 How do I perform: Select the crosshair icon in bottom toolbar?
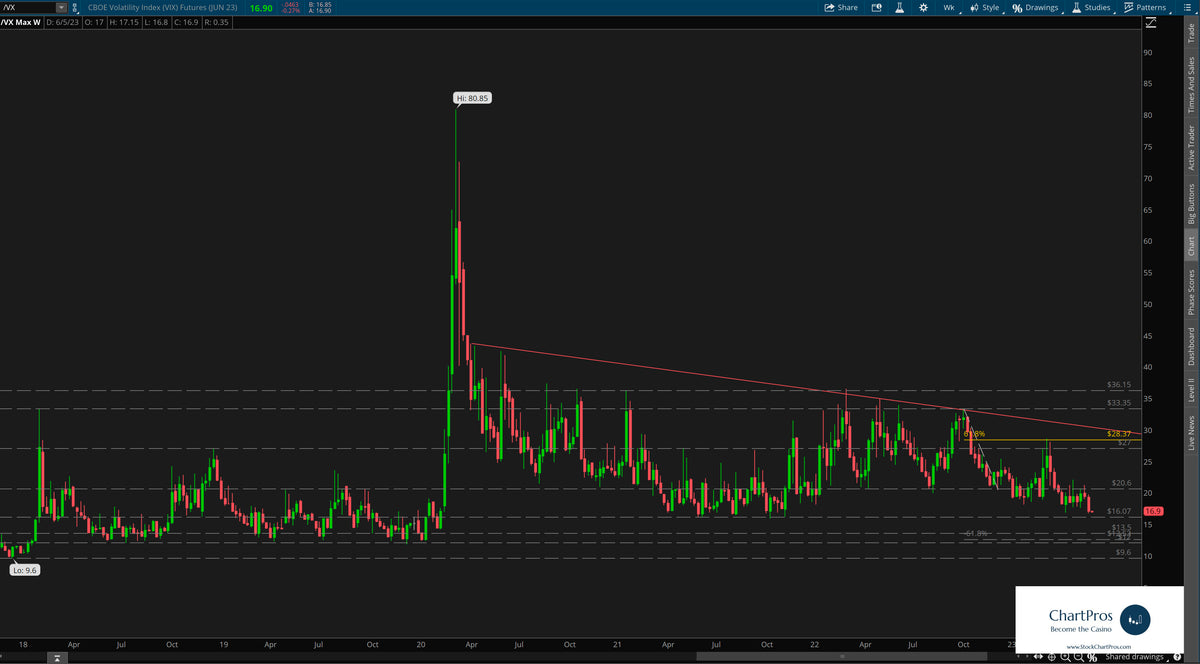(x=1052, y=657)
